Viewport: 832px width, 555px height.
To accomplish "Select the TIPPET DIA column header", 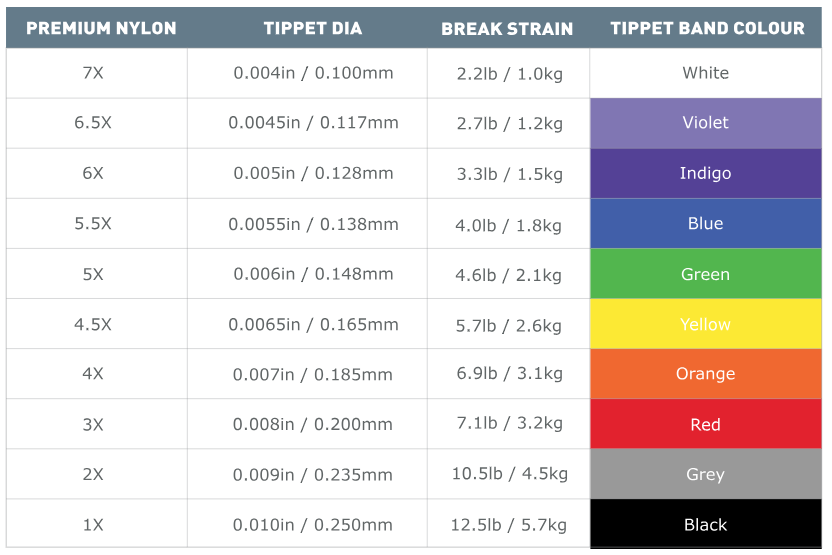I will pyautogui.click(x=312, y=28).
